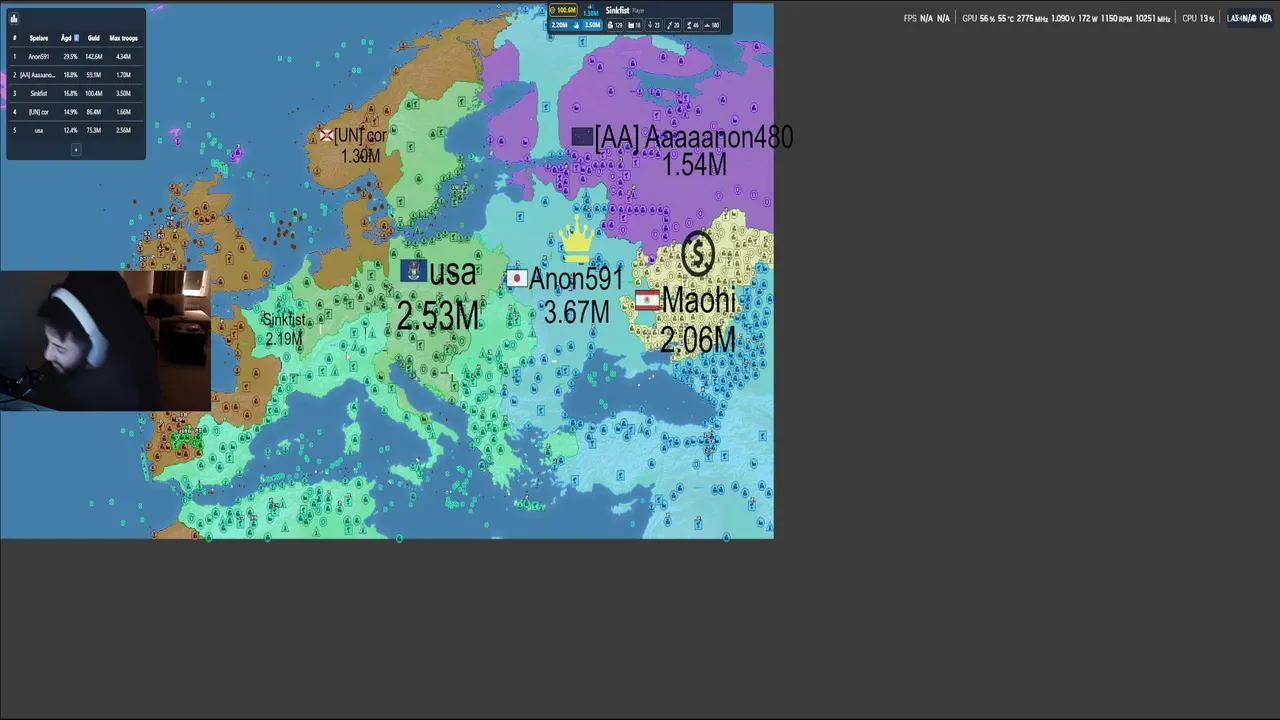
Task: Click the Guld column header
Action: pos(94,38)
